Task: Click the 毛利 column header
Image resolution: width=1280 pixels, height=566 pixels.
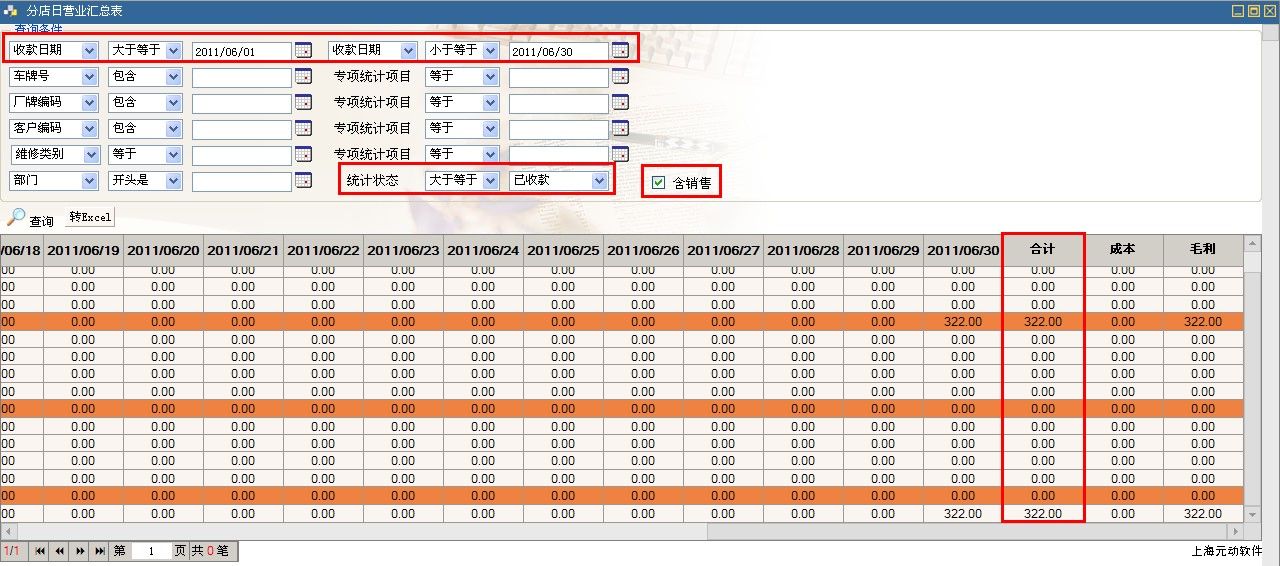Action: [1203, 249]
